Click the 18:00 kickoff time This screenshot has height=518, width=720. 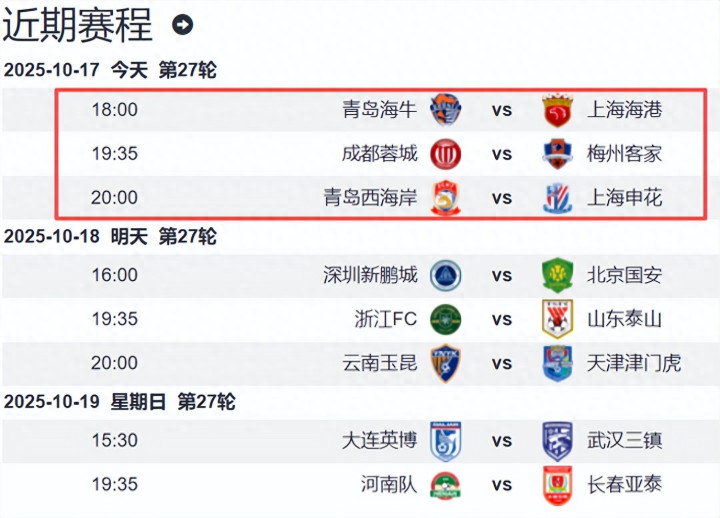114,109
